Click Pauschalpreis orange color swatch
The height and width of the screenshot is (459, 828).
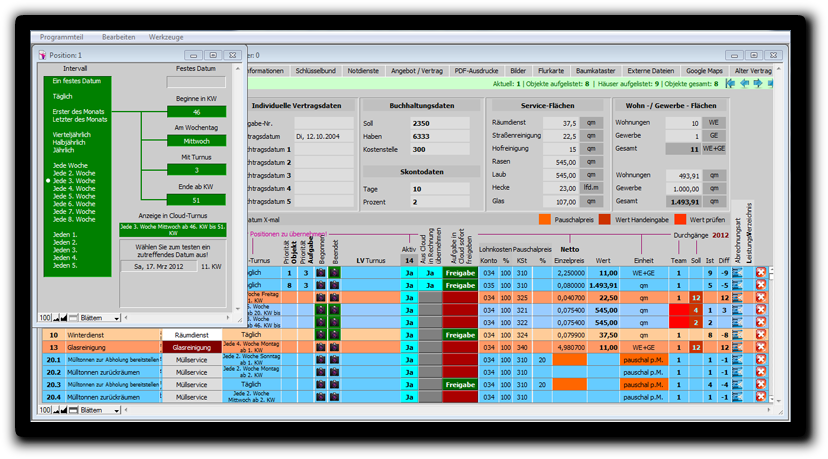click(x=544, y=219)
